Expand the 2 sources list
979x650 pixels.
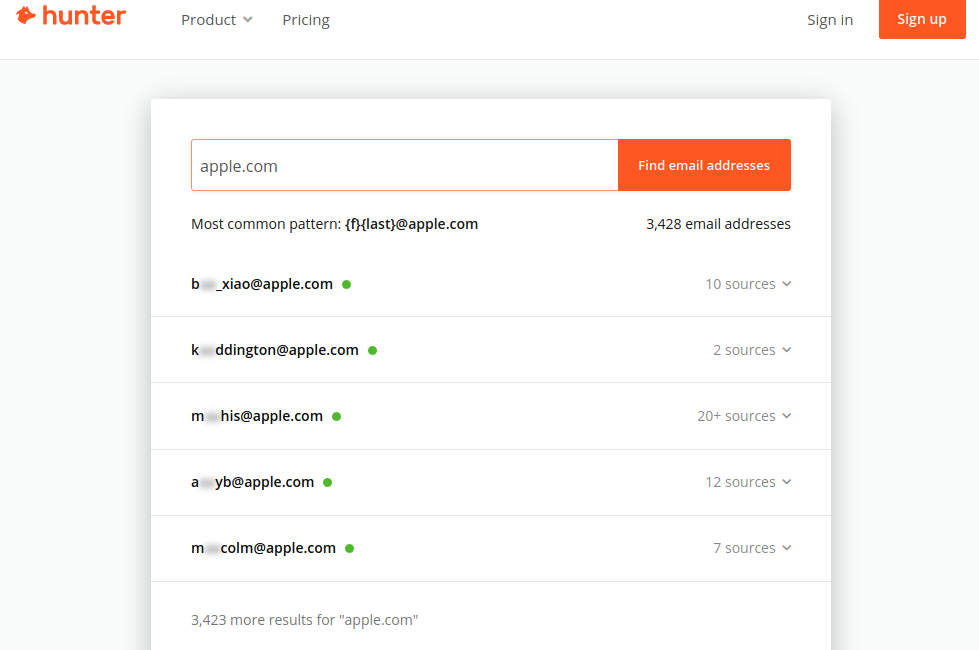coord(752,350)
